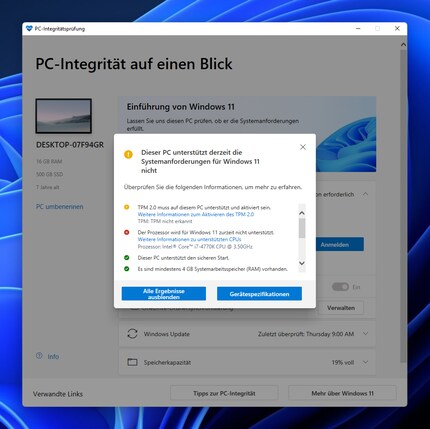
Task: Open link about activating TPM 2.0
Action: (x=196, y=214)
